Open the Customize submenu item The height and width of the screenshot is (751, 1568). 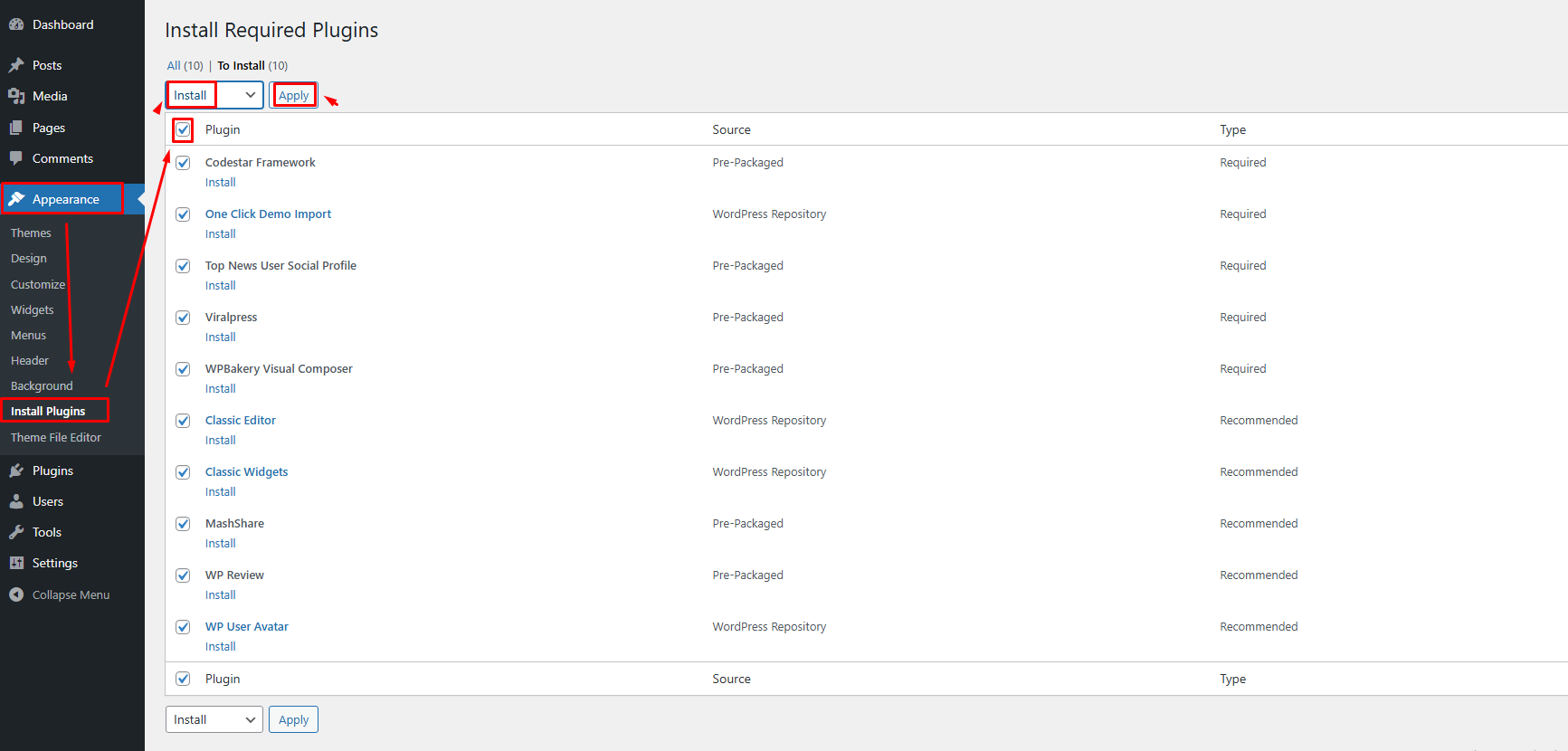pos(38,284)
